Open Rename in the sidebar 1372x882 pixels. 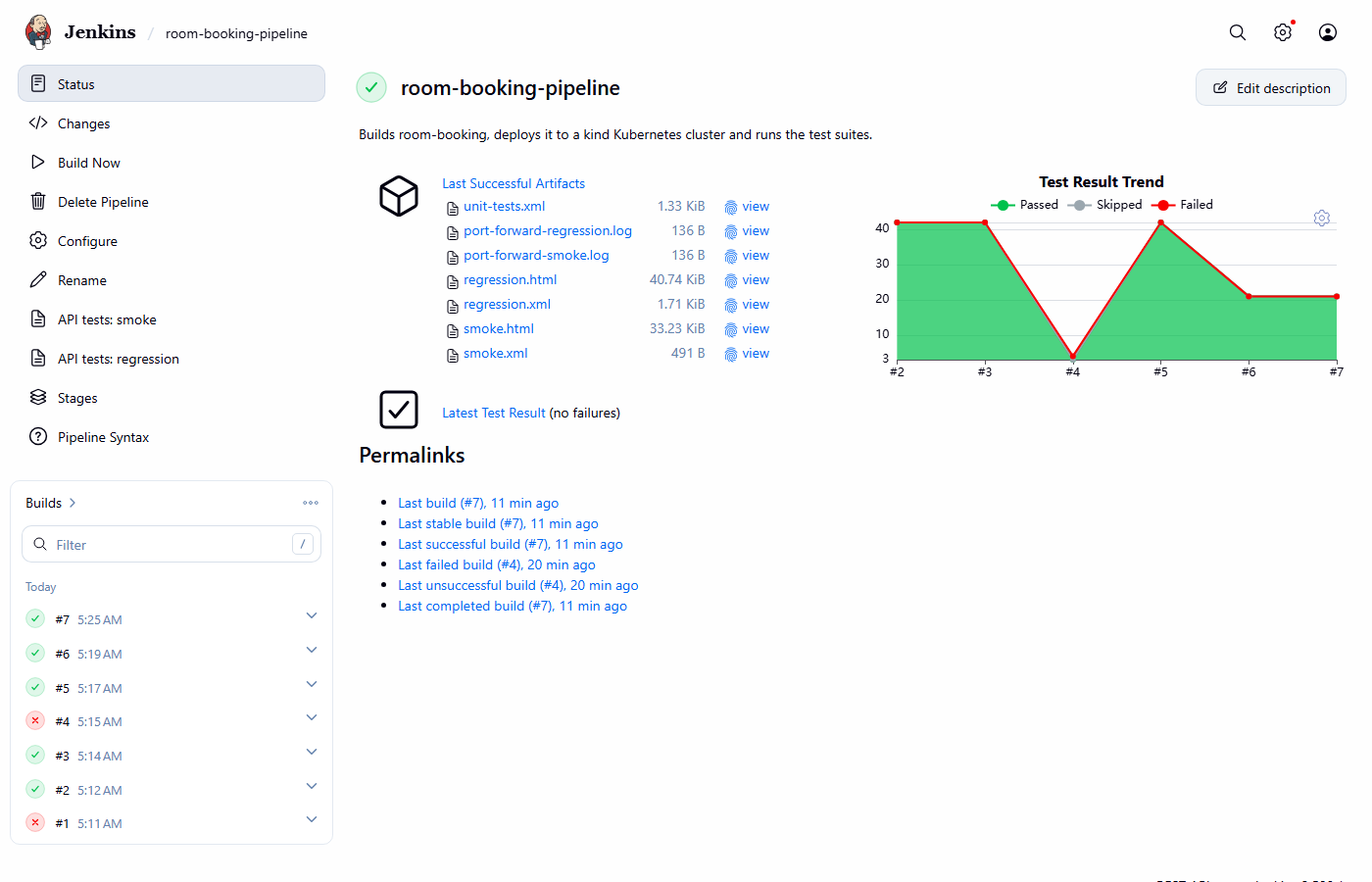[x=171, y=280]
